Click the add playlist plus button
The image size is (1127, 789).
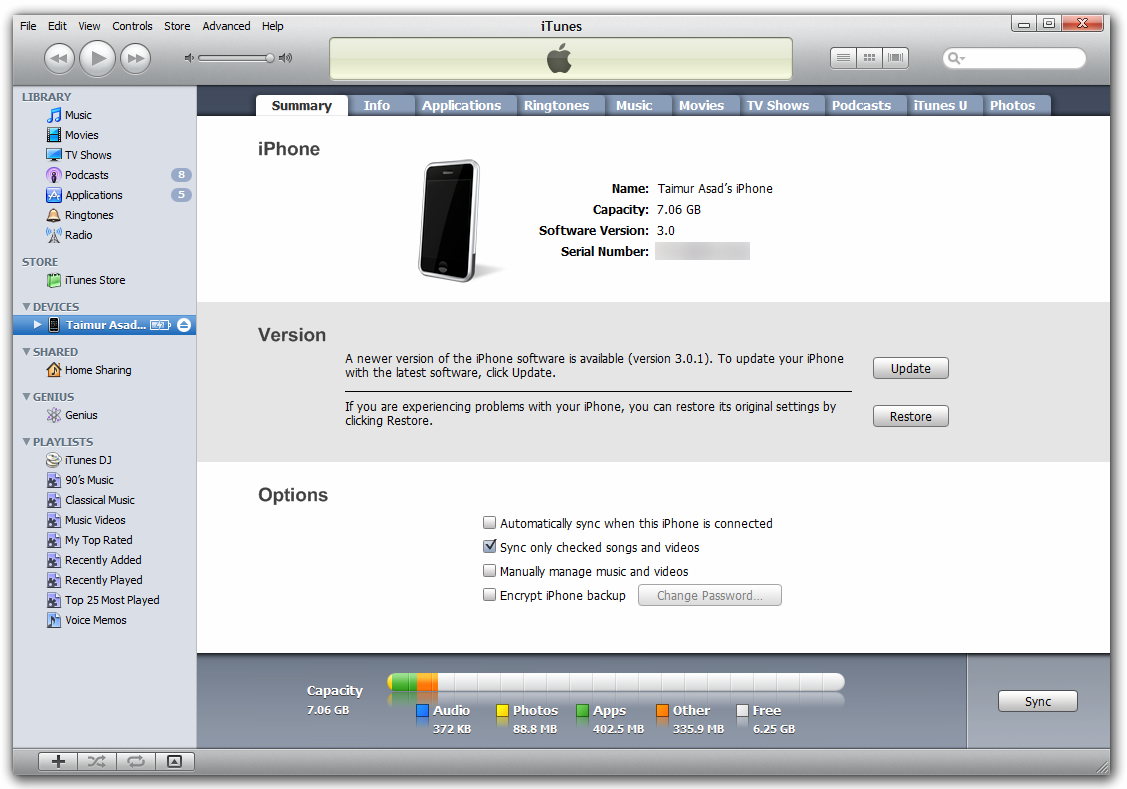tap(58, 761)
